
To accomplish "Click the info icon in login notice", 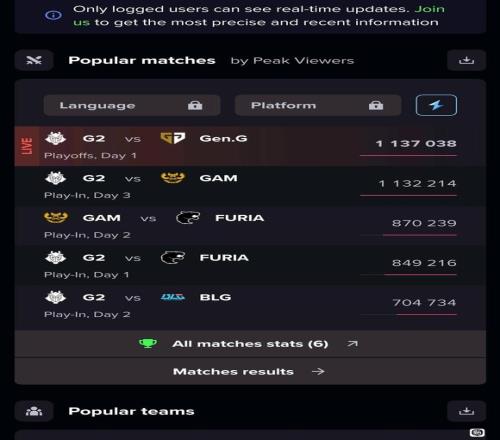I will (x=53, y=15).
